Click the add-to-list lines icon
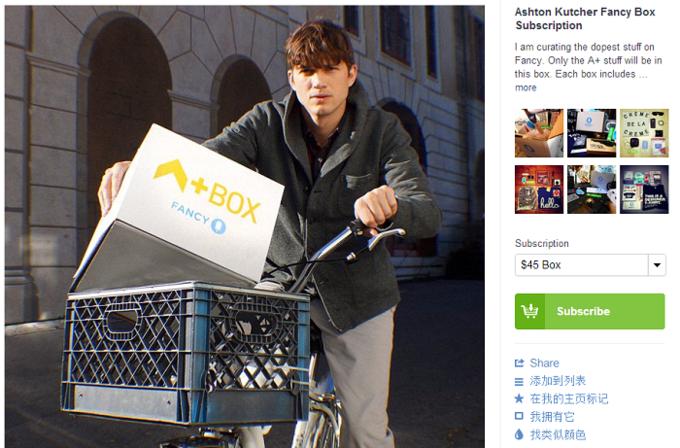The height and width of the screenshot is (448, 680). pyautogui.click(x=519, y=382)
